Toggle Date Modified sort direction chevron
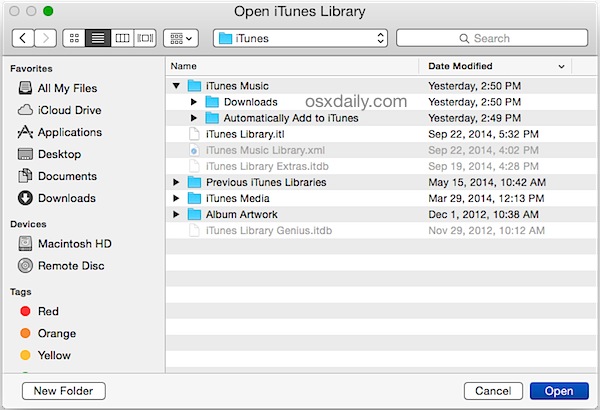 pyautogui.click(x=561, y=67)
